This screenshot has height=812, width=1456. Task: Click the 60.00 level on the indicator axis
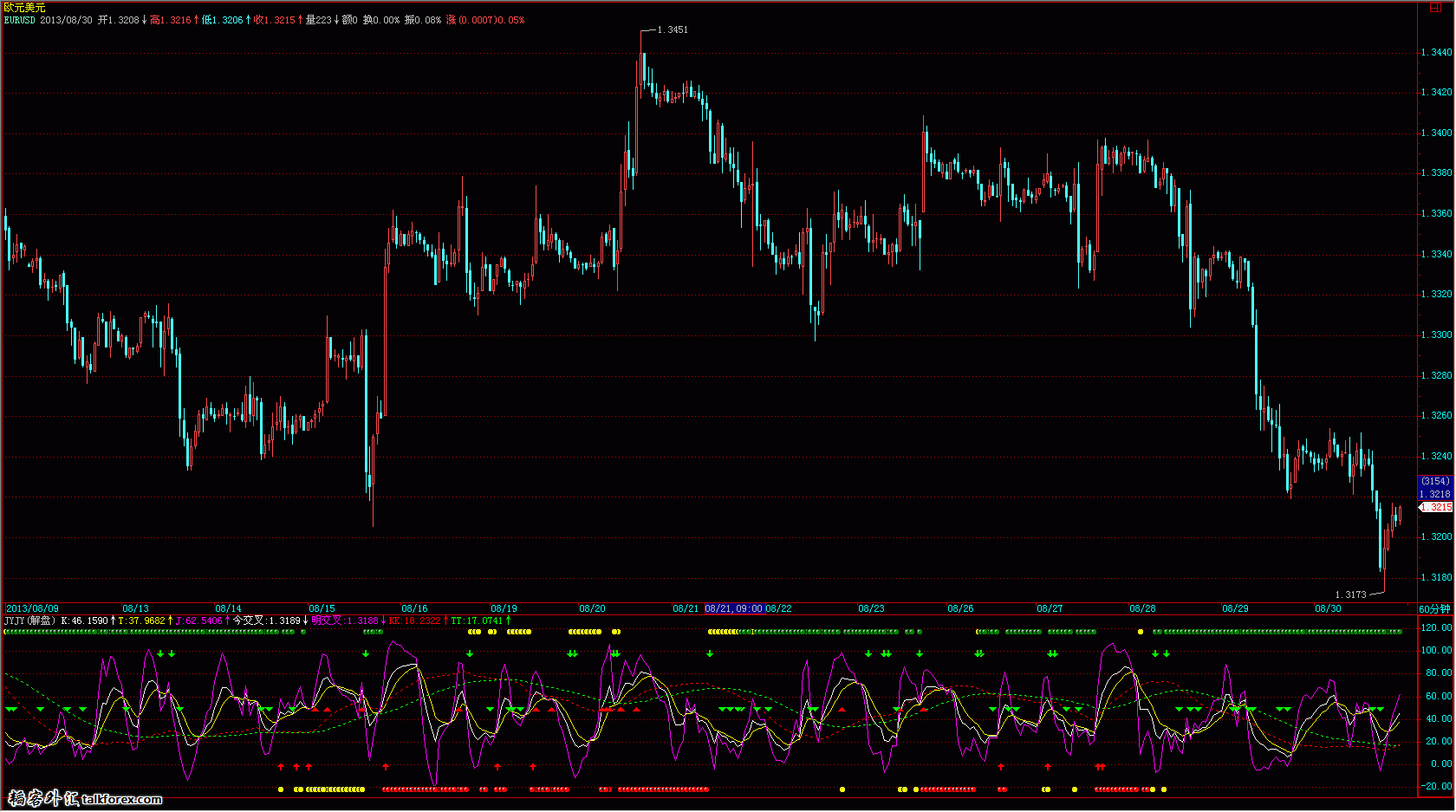(x=1439, y=696)
